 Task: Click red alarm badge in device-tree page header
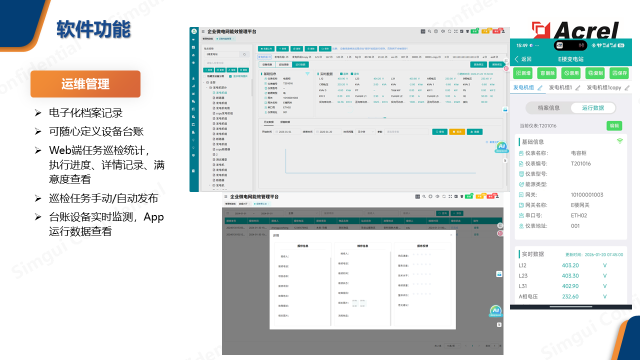click(x=496, y=31)
